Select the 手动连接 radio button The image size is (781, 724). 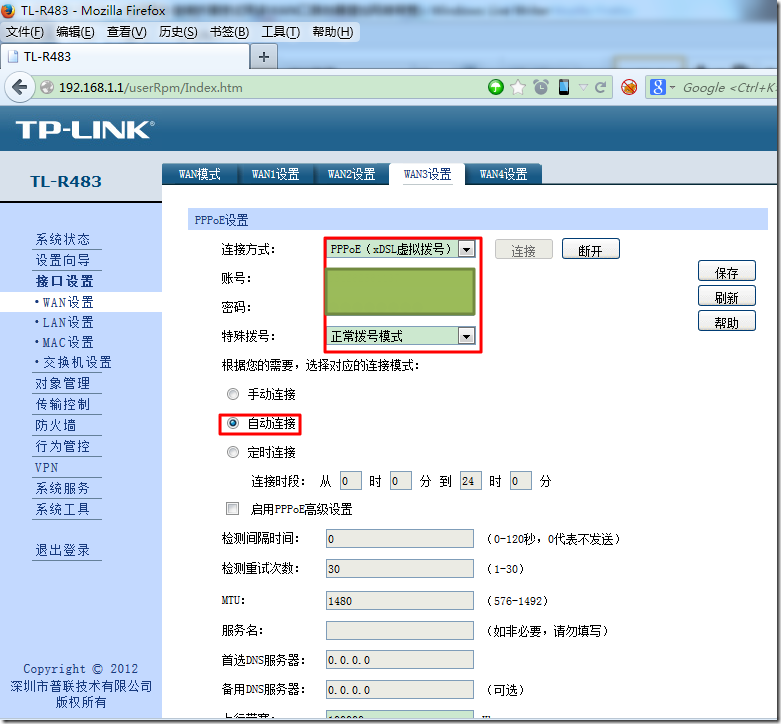coord(233,394)
